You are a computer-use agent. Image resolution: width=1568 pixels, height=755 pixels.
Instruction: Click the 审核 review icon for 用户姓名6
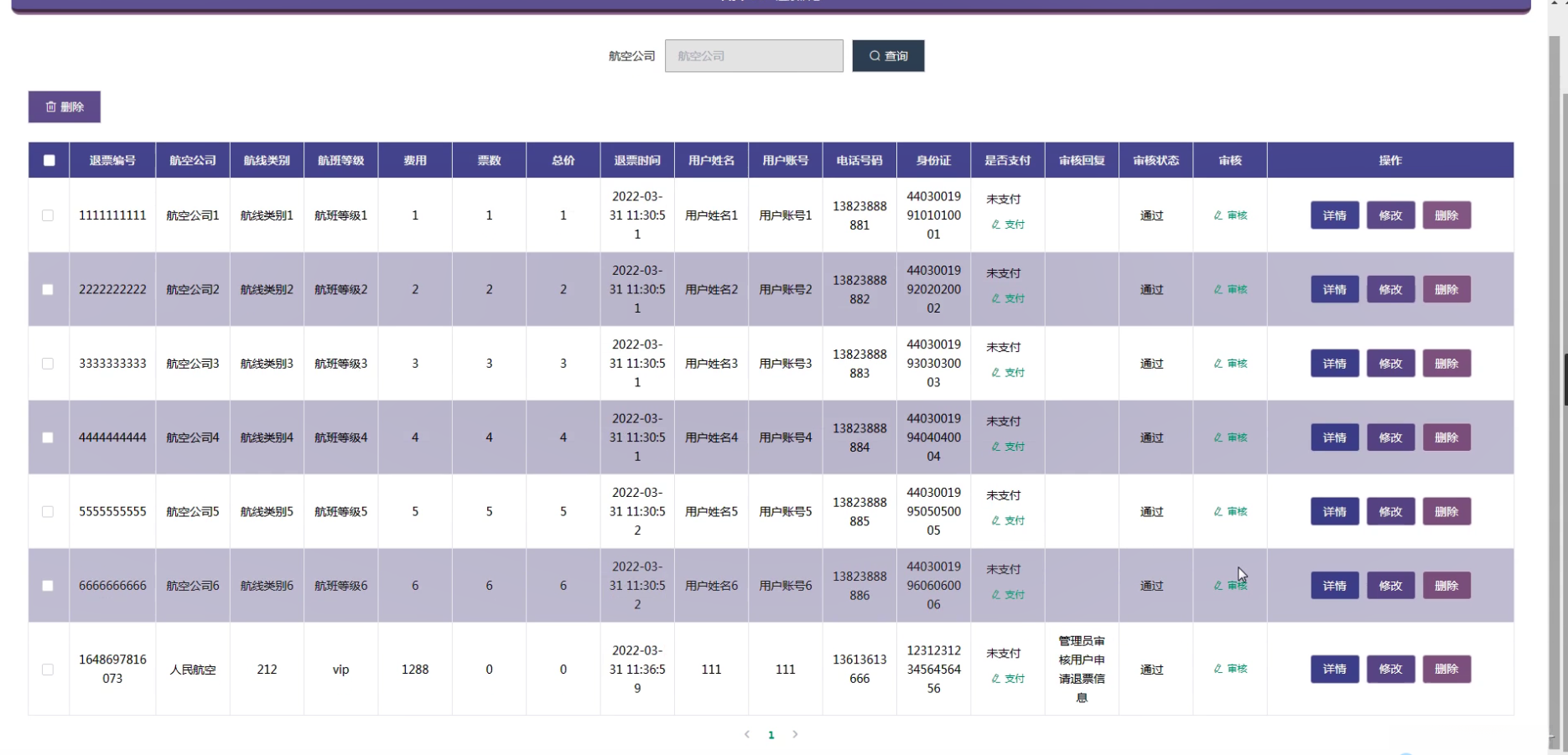(1230, 586)
